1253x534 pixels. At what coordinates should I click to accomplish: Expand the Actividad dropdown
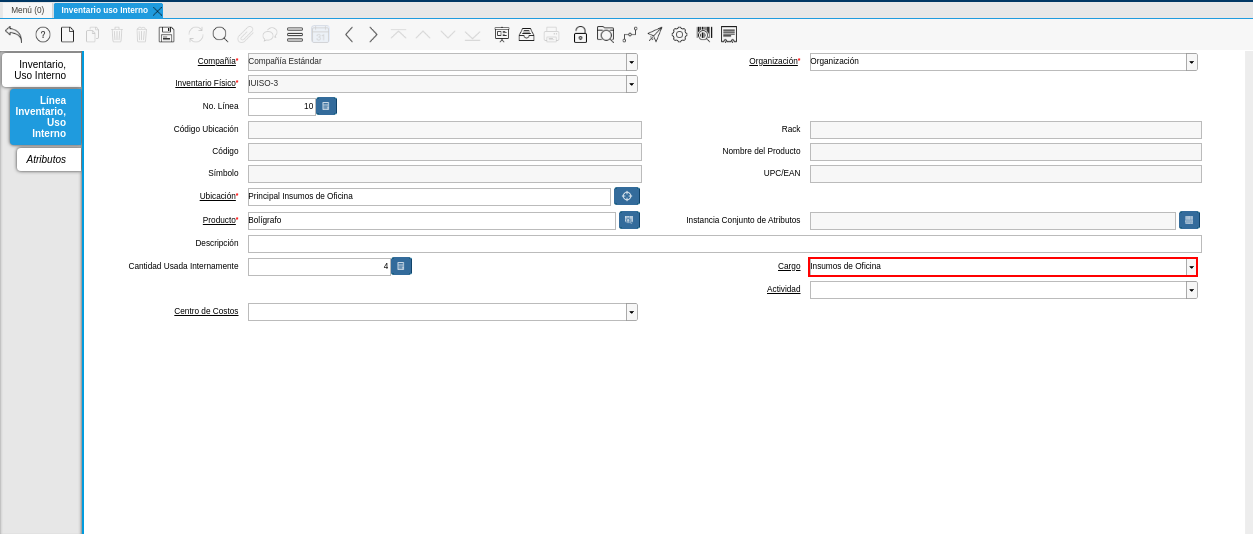pos(1191,290)
